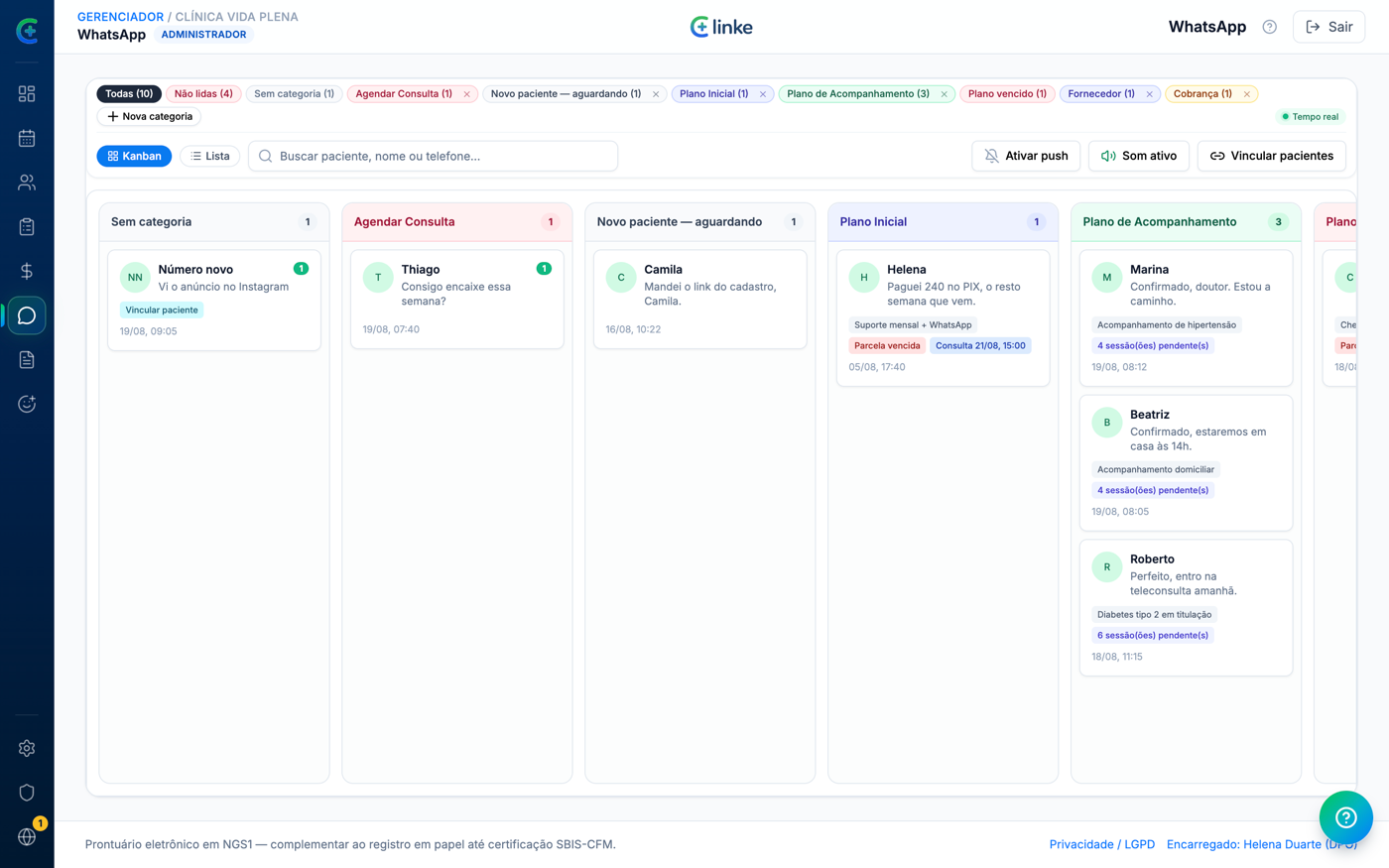The image size is (1389, 868).
Task: Click the Plano Inicial column header
Action: click(943, 222)
